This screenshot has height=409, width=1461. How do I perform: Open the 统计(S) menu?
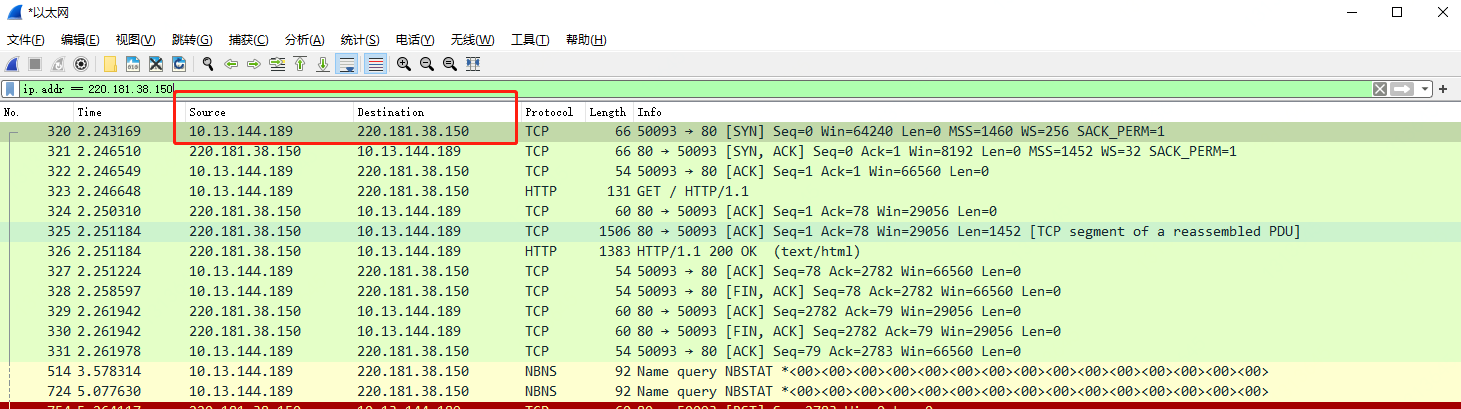(x=360, y=40)
